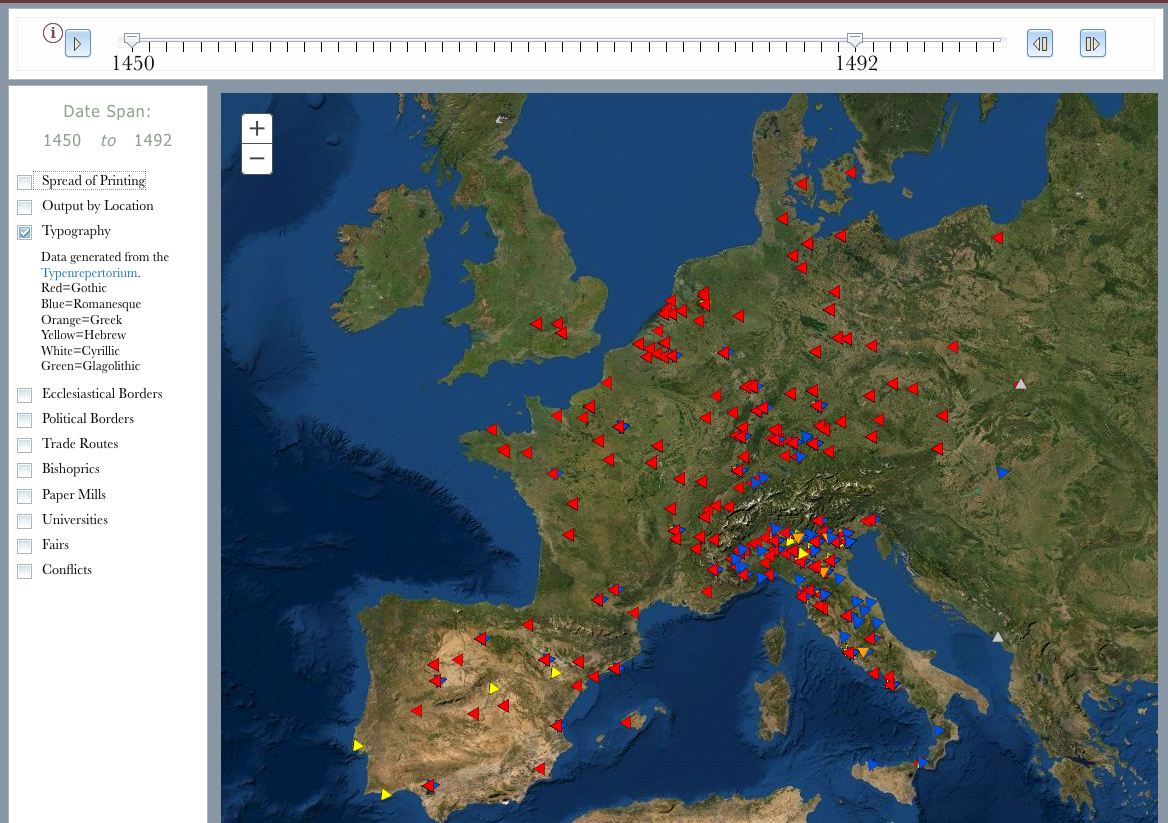Click the info icon beside the play button

click(53, 33)
